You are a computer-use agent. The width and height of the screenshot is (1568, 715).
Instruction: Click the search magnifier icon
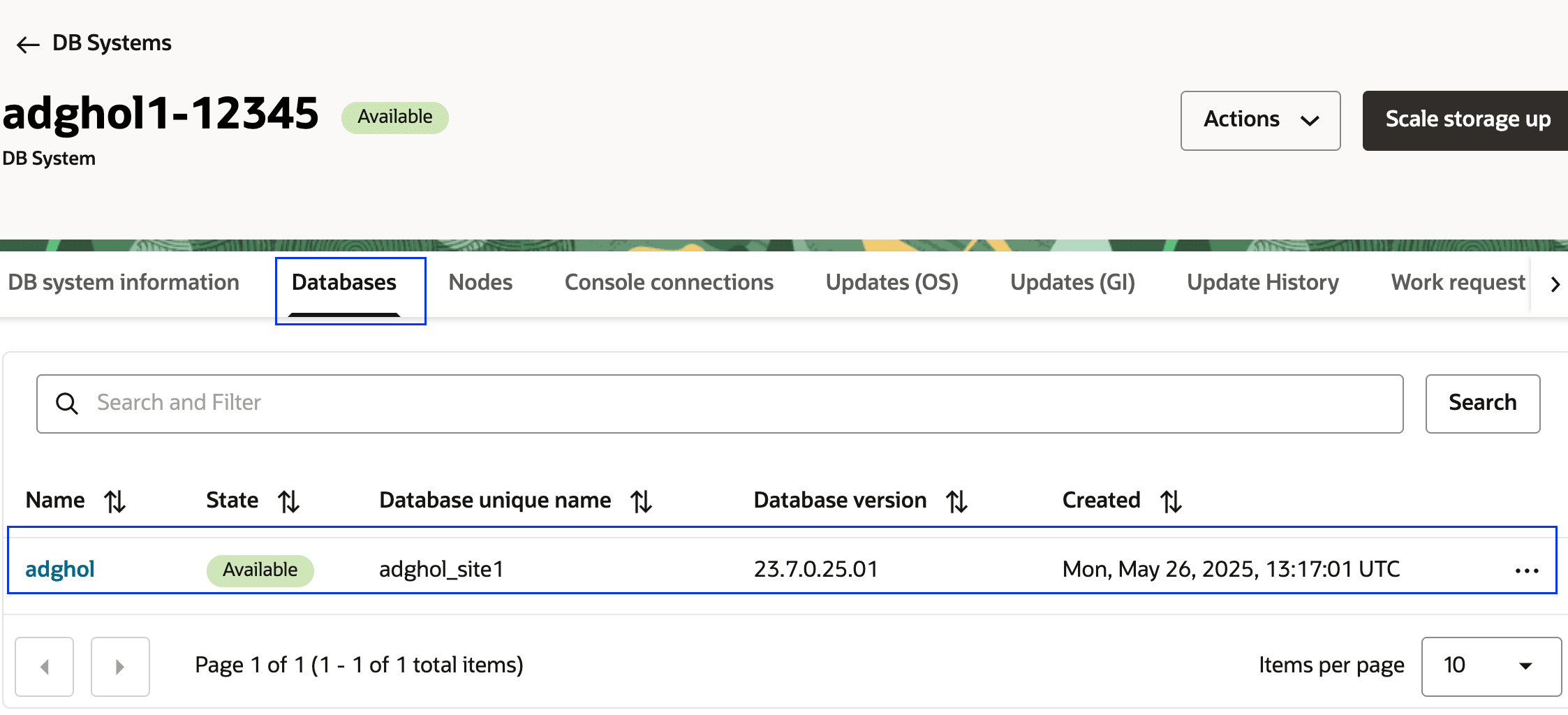point(67,404)
